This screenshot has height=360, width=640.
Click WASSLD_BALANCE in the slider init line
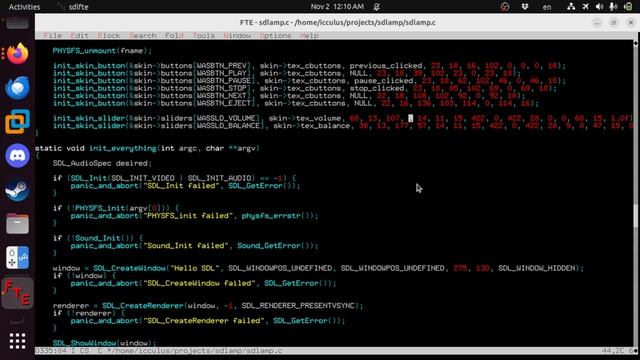click(229, 126)
